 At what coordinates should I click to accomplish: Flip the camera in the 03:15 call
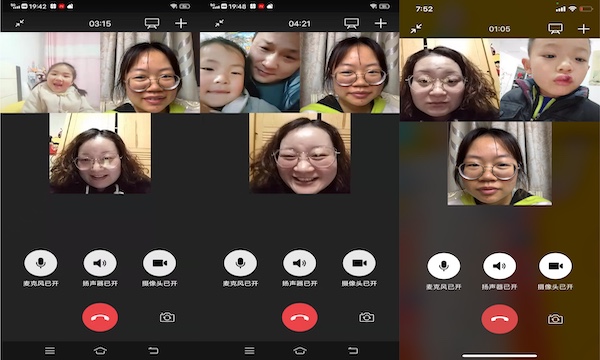167,317
